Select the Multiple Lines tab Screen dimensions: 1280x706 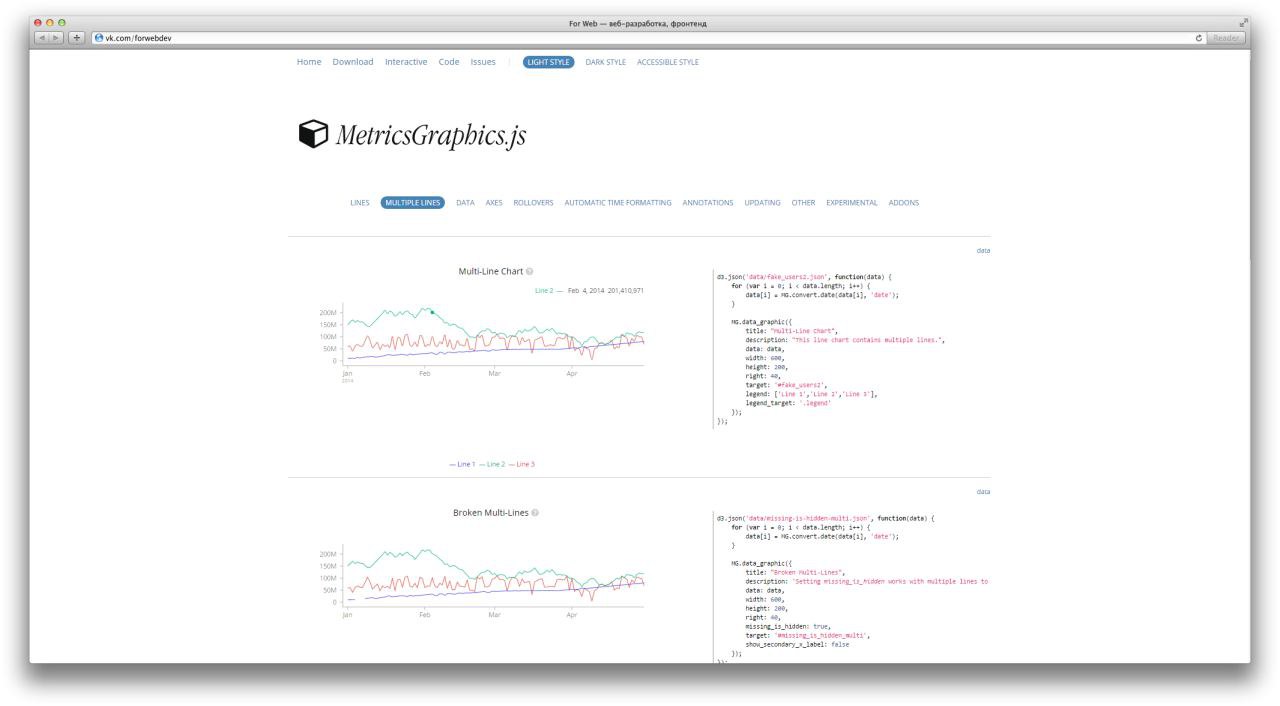[x=412, y=203]
